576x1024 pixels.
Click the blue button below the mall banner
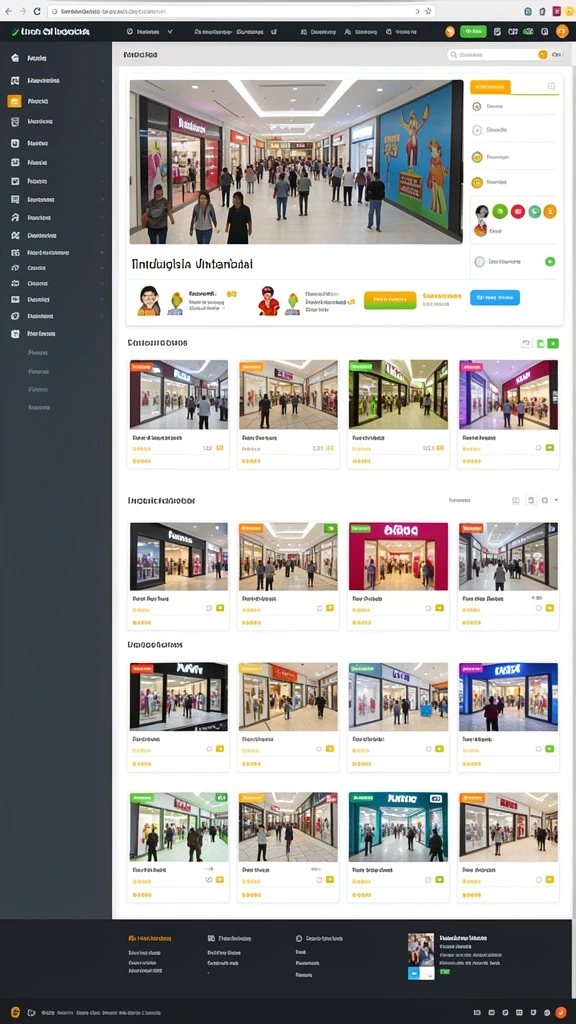tap(495, 298)
